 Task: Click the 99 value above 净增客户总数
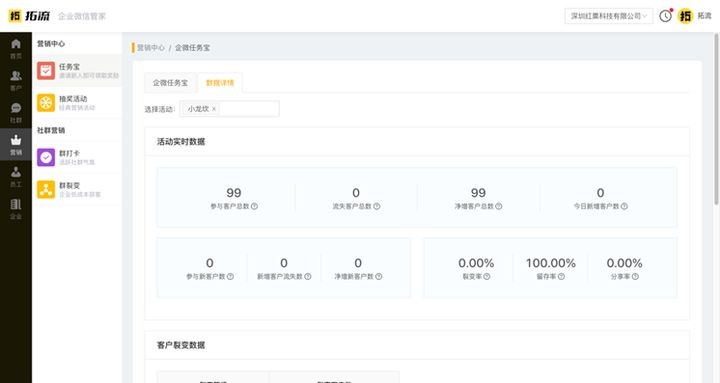point(478,193)
